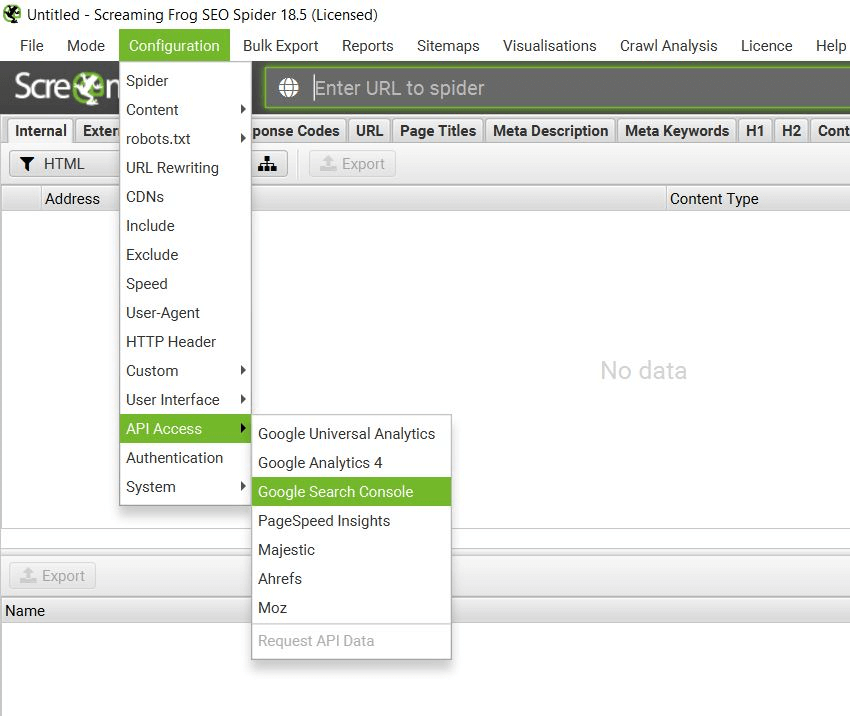850x716 pixels.
Task: Select Include option
Action: (x=185, y=225)
